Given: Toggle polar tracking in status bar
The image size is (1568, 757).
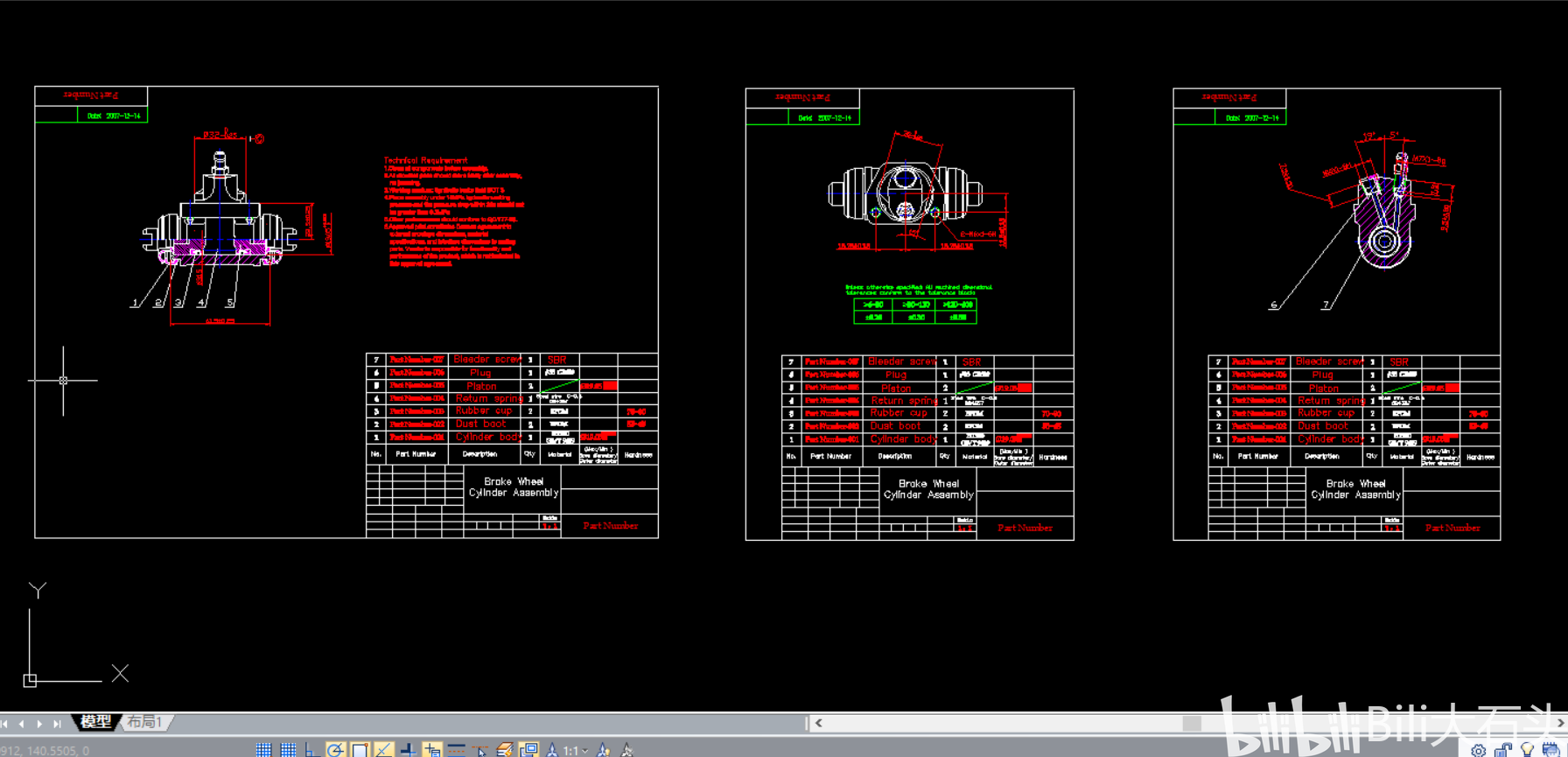Looking at the screenshot, I should tap(336, 750).
